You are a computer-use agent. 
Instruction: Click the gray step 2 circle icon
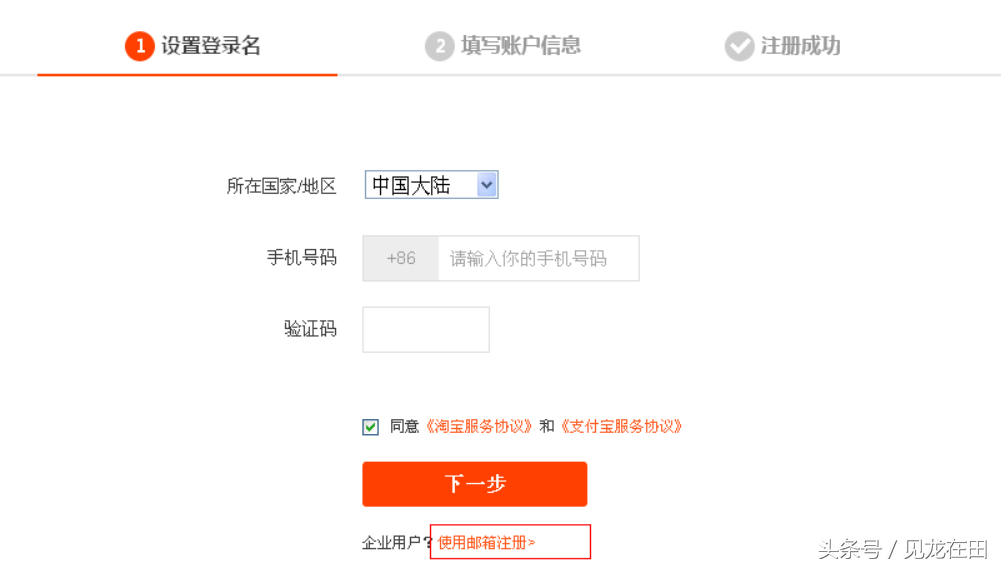(439, 46)
